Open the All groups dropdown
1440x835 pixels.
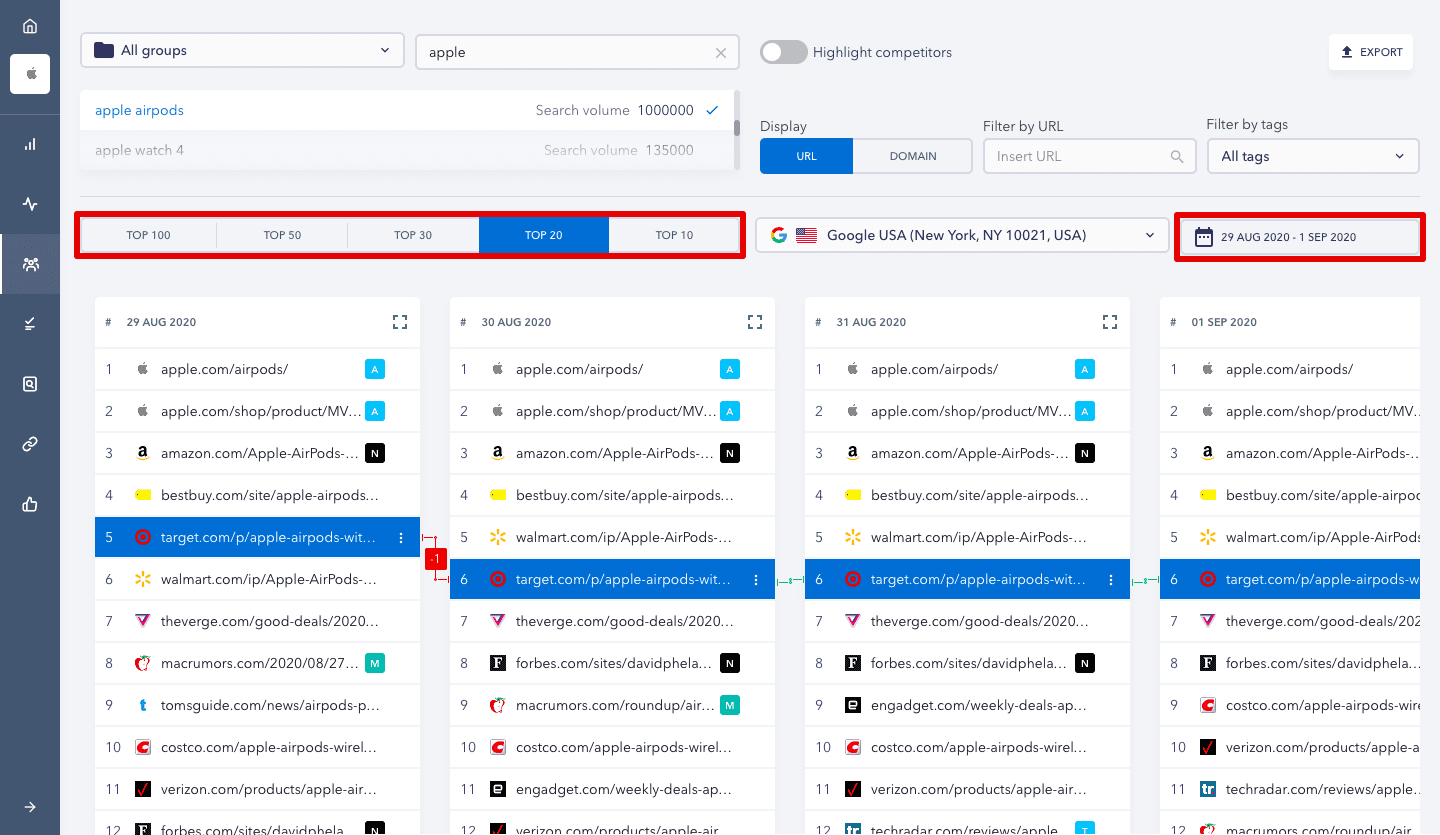(x=242, y=50)
